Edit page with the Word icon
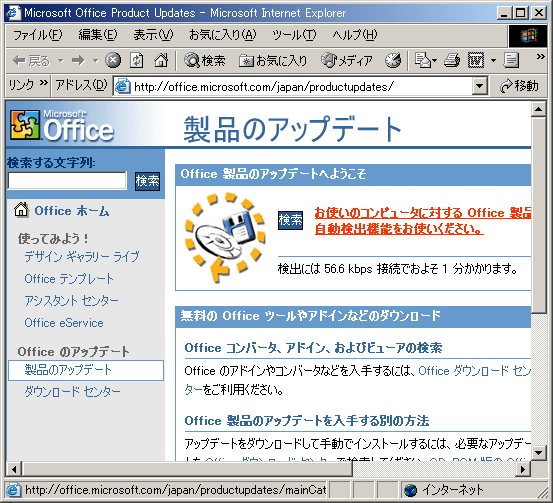 click(x=476, y=60)
